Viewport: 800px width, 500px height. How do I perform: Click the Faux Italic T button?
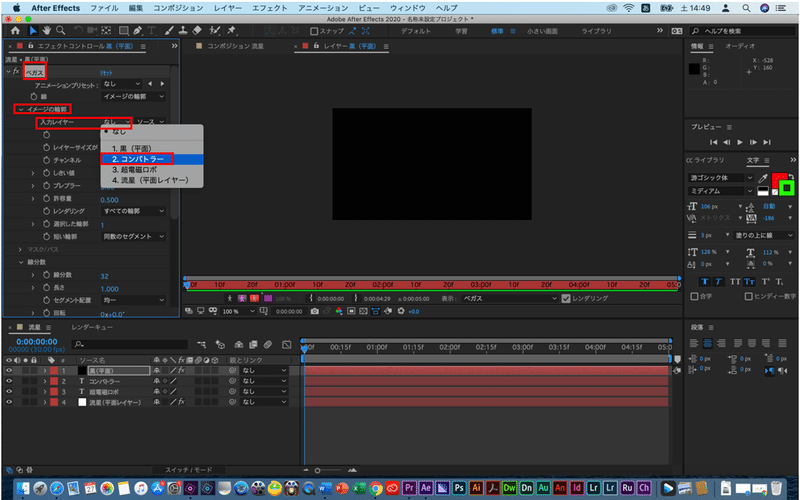tap(718, 282)
